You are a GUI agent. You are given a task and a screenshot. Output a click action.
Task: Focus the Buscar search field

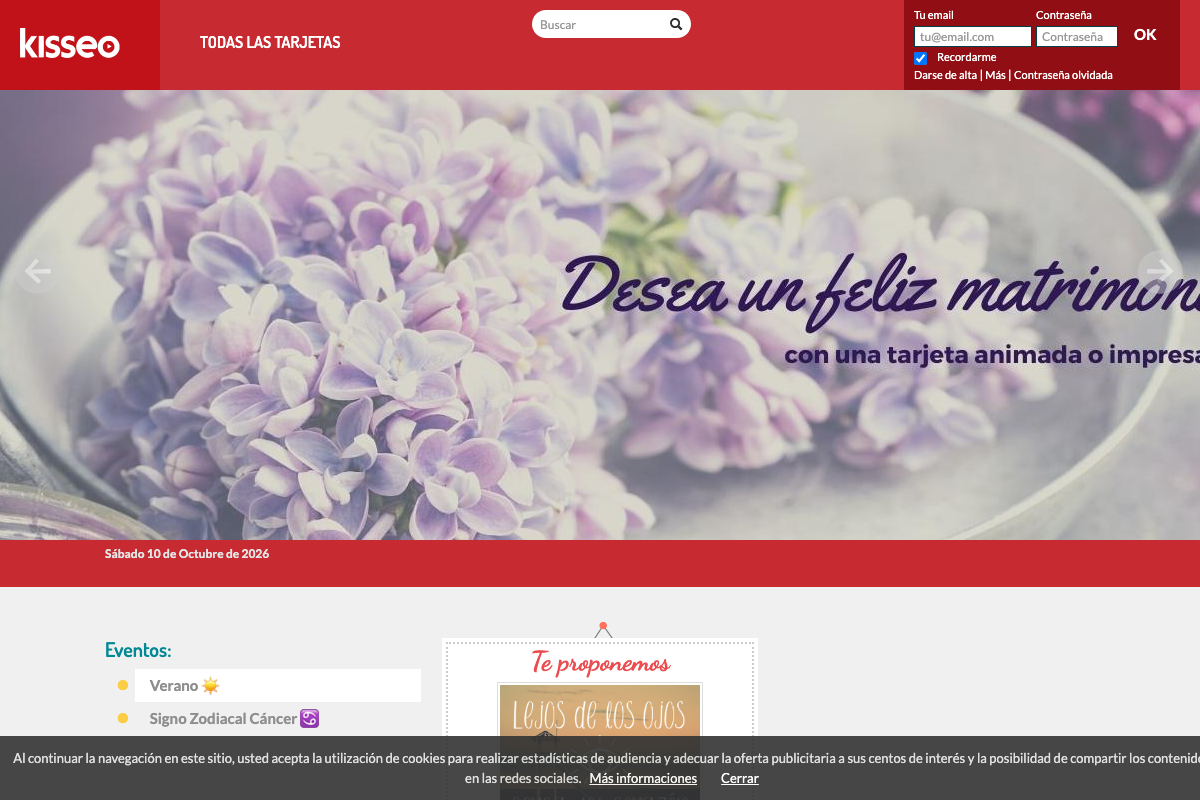[602, 24]
